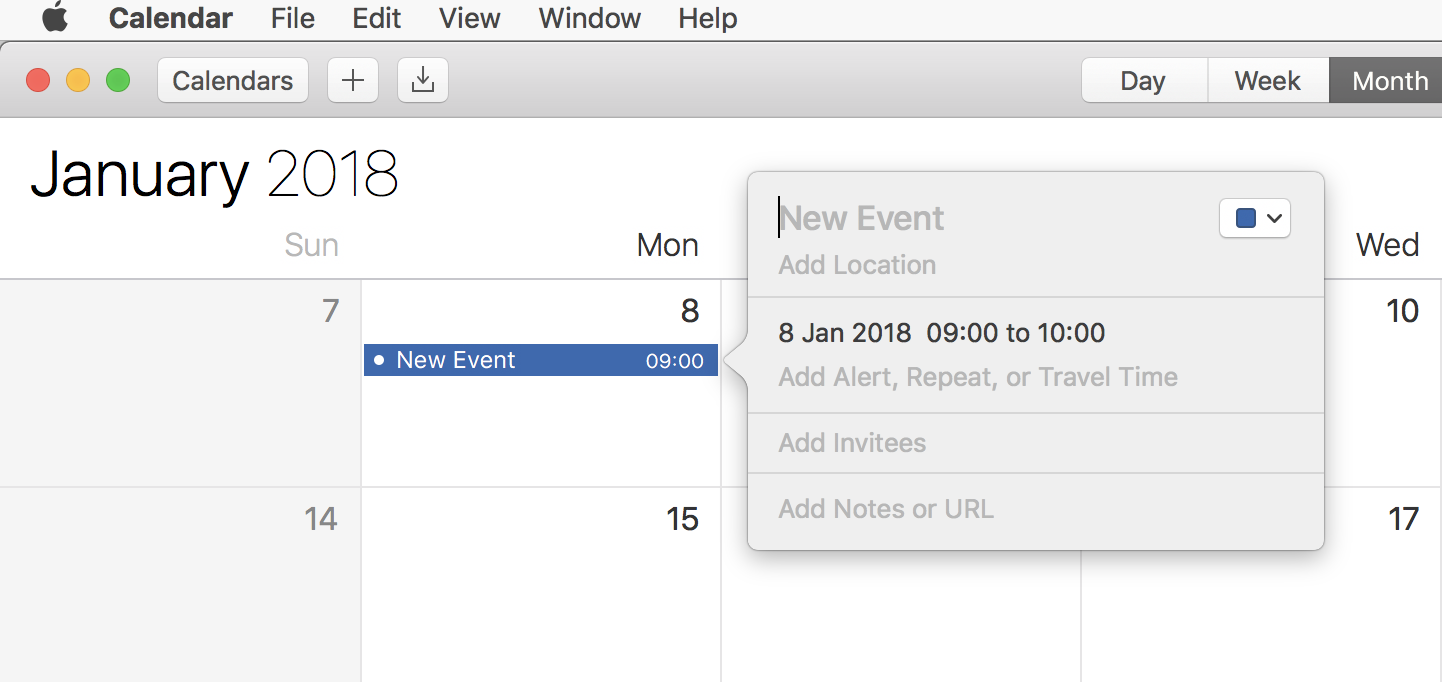Click Add Invitees in event popover
The height and width of the screenshot is (682, 1442).
point(852,443)
